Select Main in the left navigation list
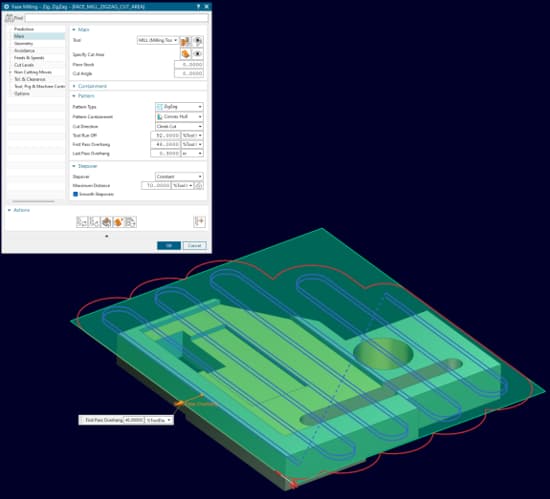 39,36
